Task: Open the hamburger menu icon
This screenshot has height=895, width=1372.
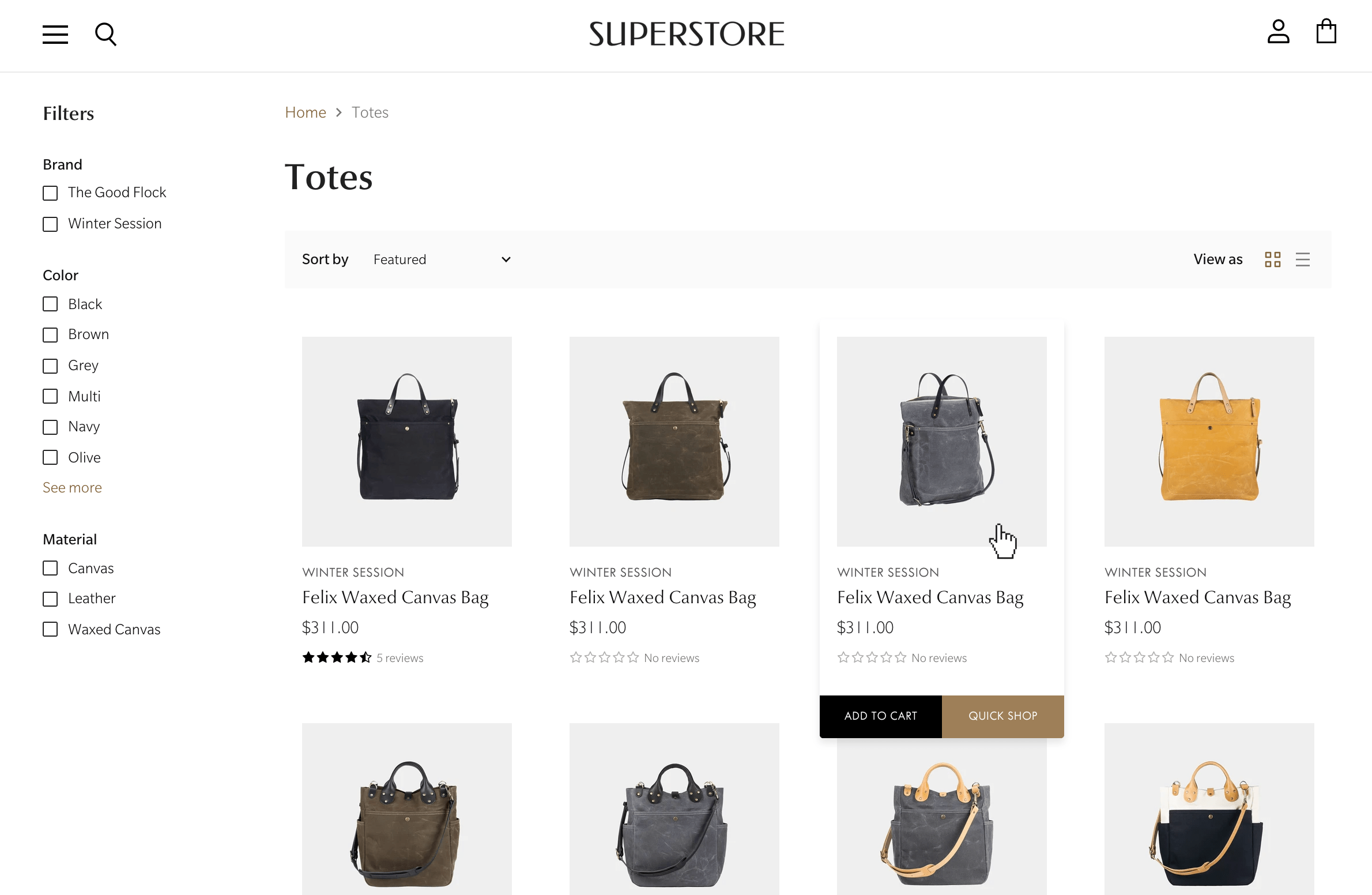Action: (x=55, y=35)
